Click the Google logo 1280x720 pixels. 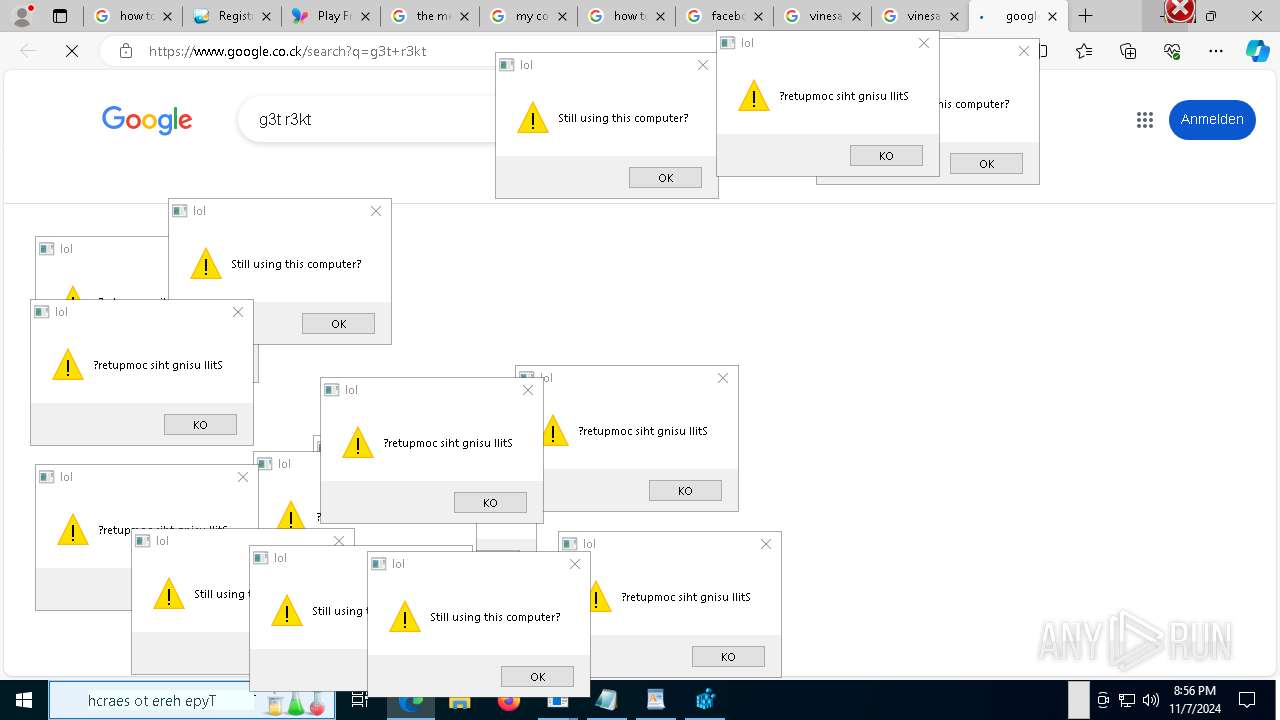[x=147, y=120]
